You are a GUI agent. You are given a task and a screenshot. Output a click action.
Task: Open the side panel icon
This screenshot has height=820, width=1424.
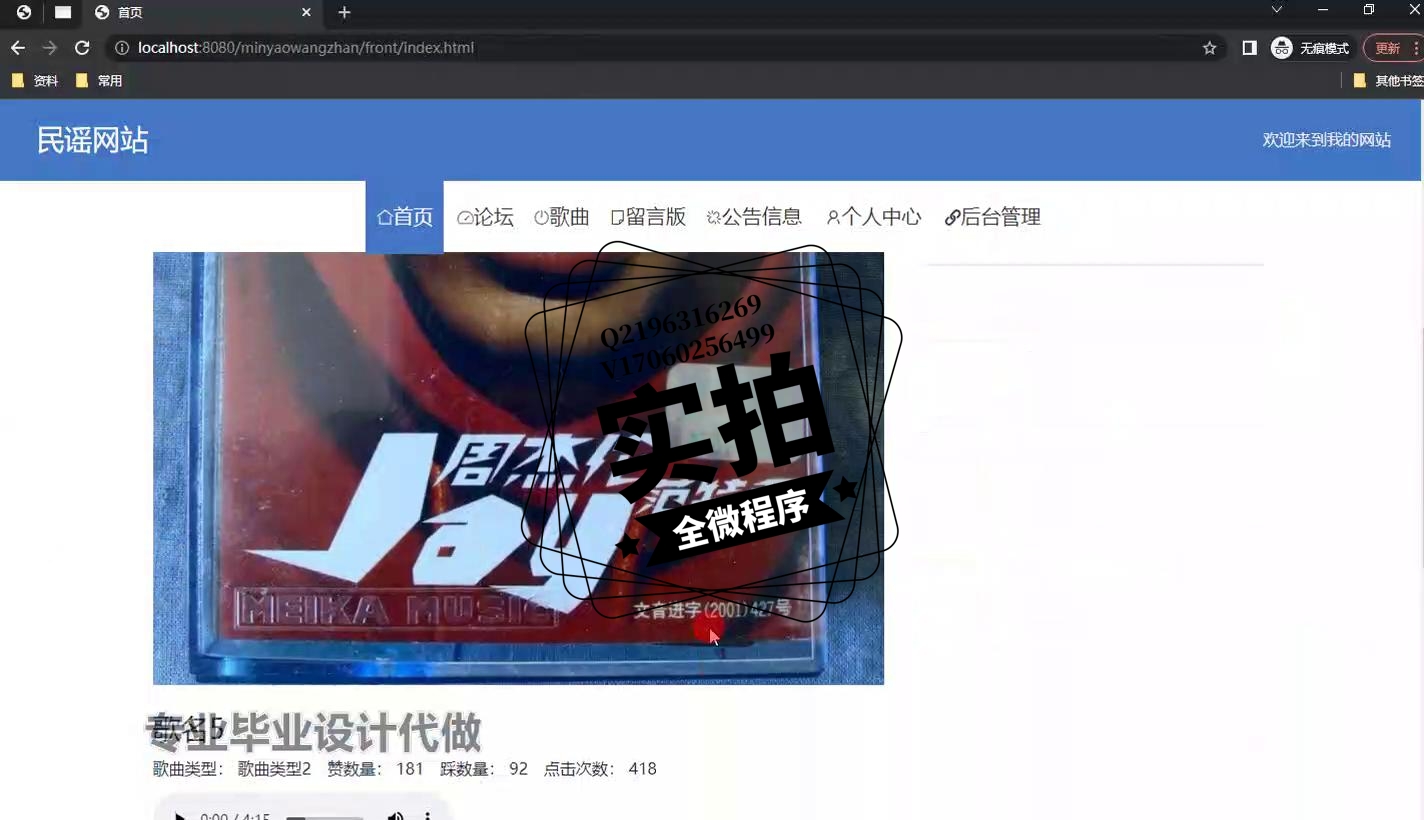tap(1249, 48)
